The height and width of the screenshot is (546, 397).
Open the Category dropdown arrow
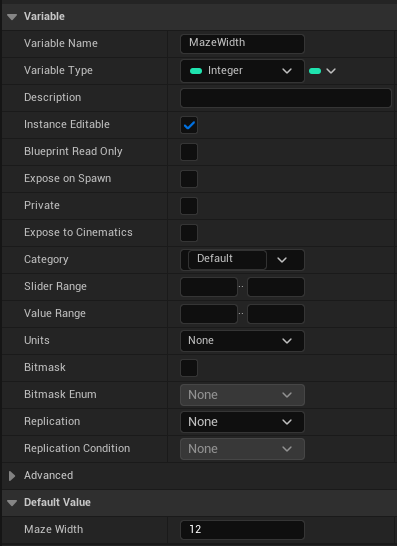point(282,260)
